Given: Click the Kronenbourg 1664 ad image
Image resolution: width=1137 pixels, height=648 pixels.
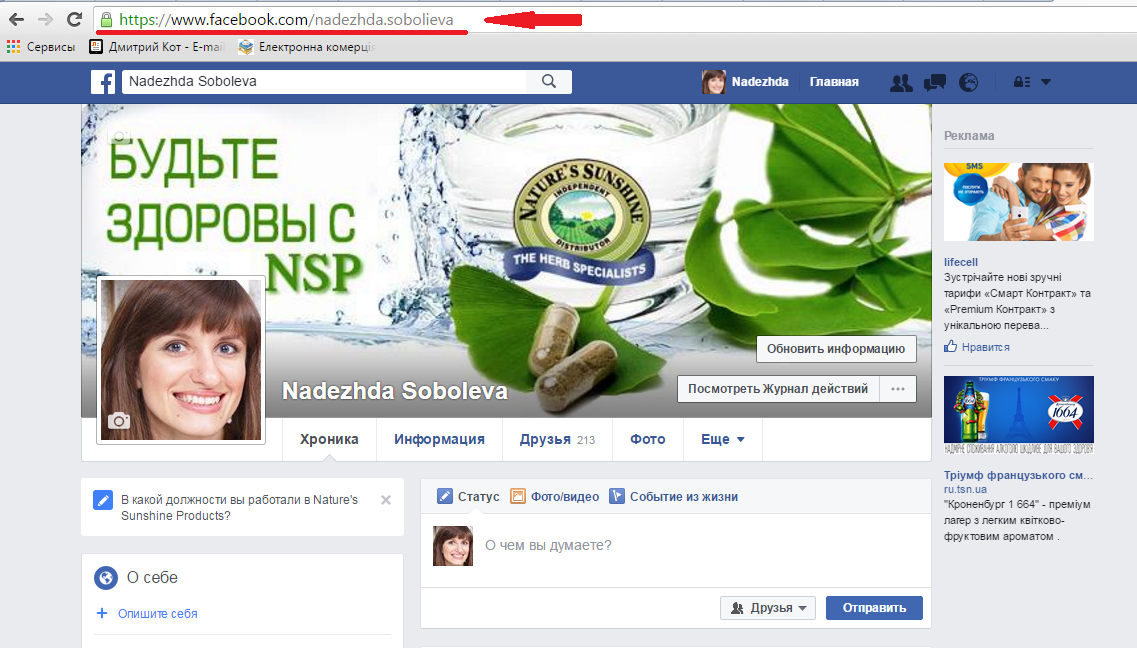Looking at the screenshot, I should coord(1019,415).
